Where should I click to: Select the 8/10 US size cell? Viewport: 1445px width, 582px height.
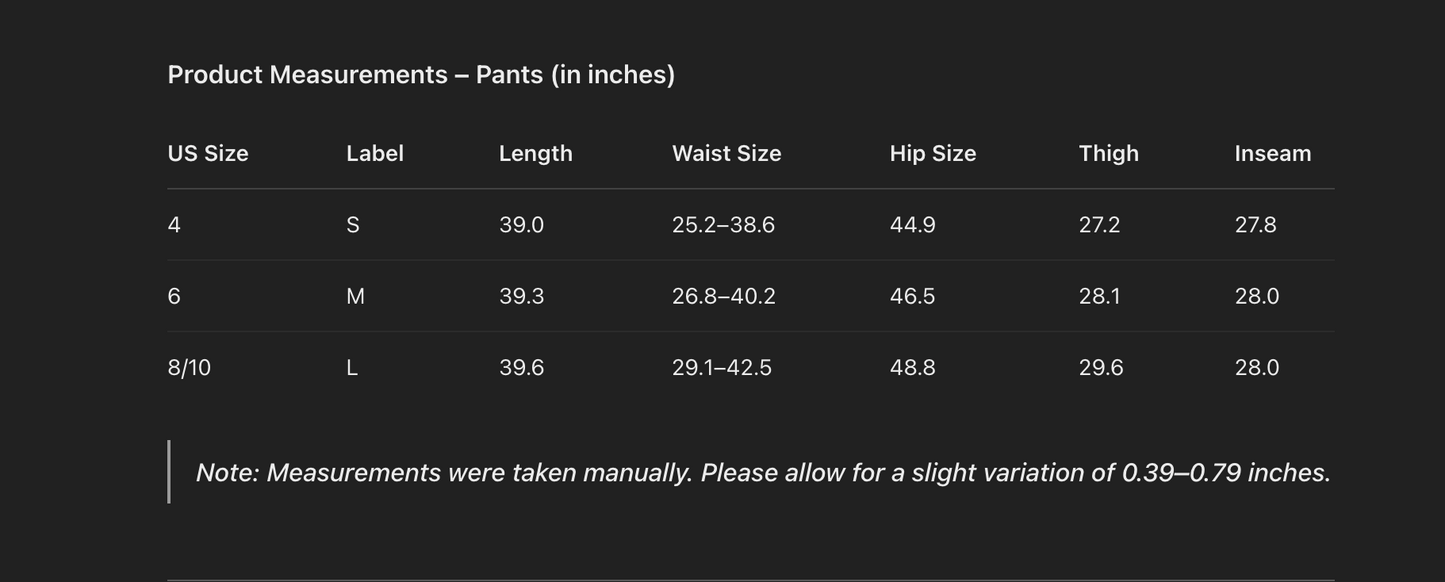(190, 368)
